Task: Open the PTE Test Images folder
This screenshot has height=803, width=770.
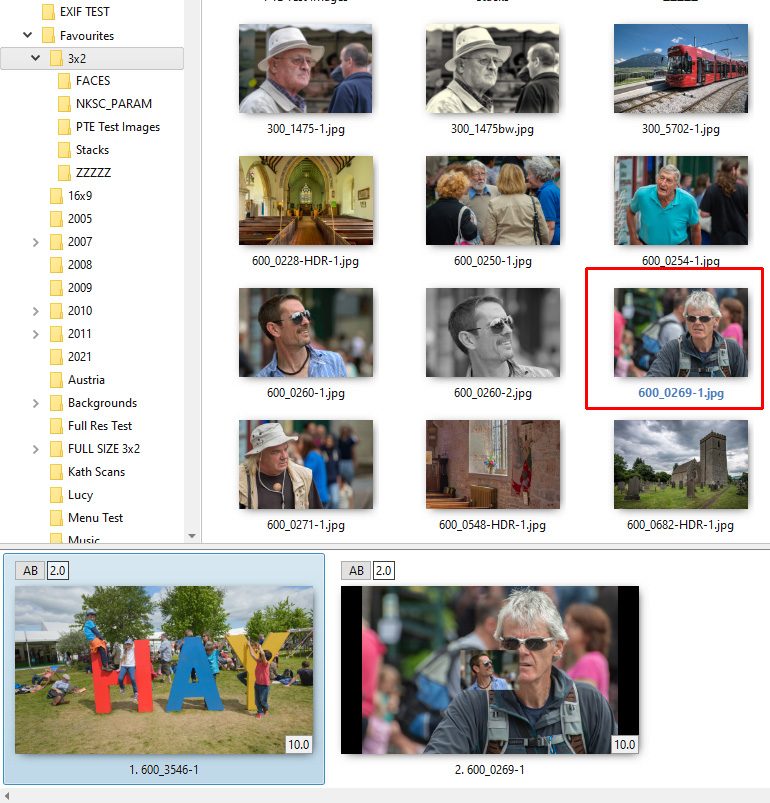Action: coord(117,127)
